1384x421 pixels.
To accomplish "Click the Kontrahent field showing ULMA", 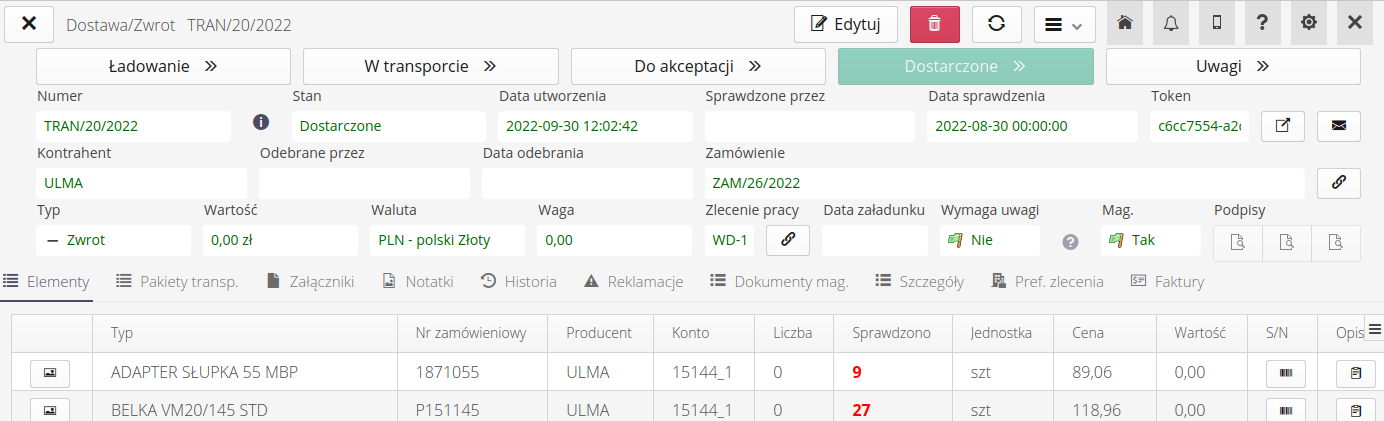I will point(141,183).
